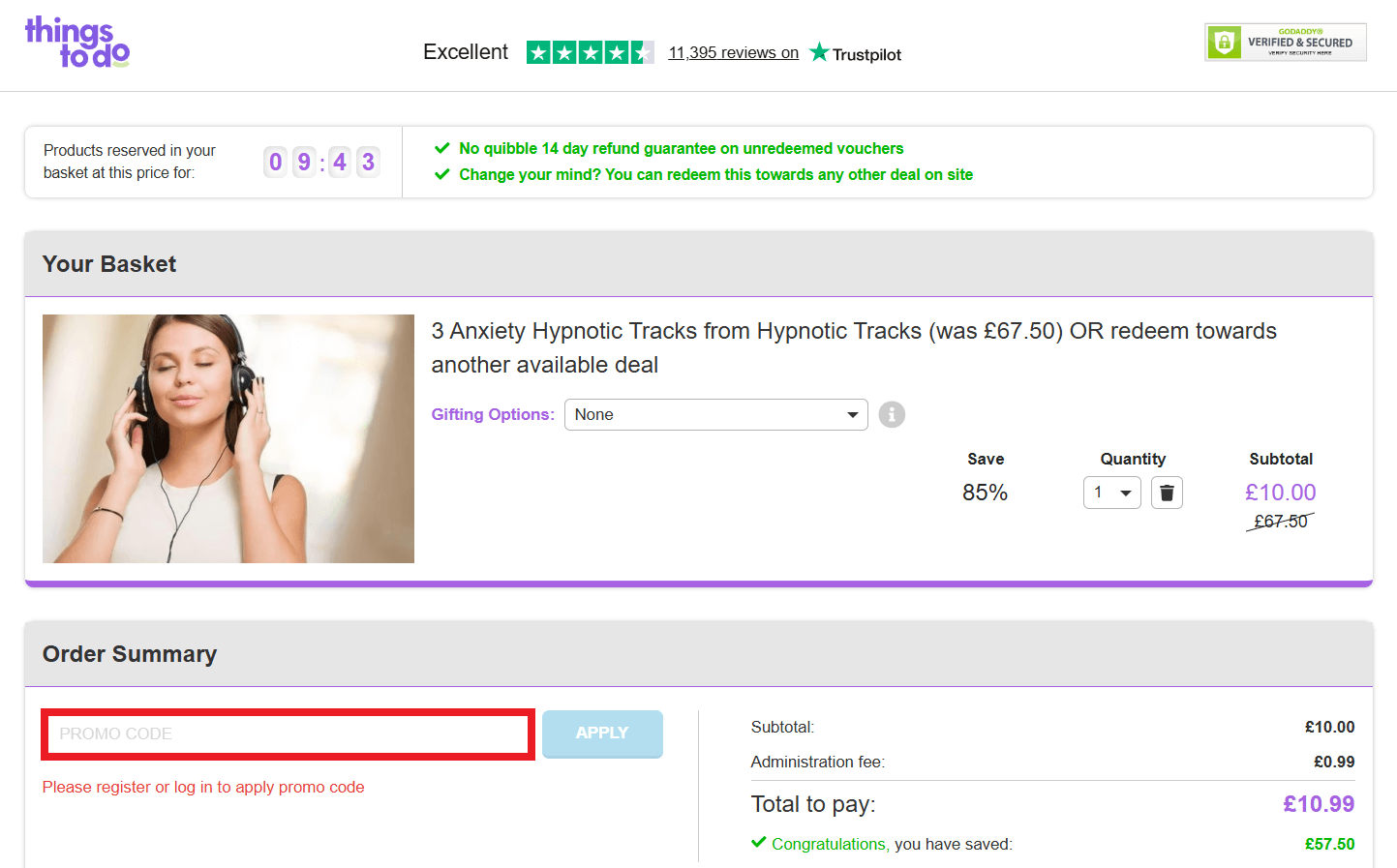The height and width of the screenshot is (868, 1397).
Task: Click the £10.99 total to pay amount
Action: [1318, 804]
